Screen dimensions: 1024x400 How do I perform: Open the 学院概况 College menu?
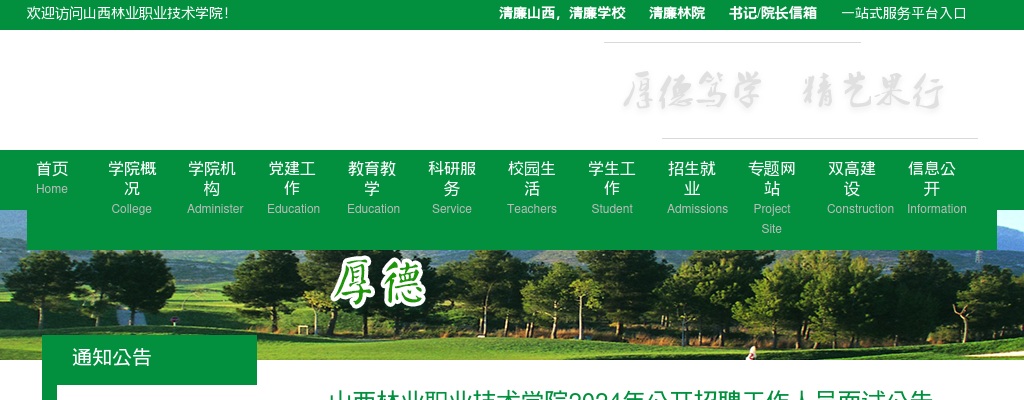tap(132, 188)
